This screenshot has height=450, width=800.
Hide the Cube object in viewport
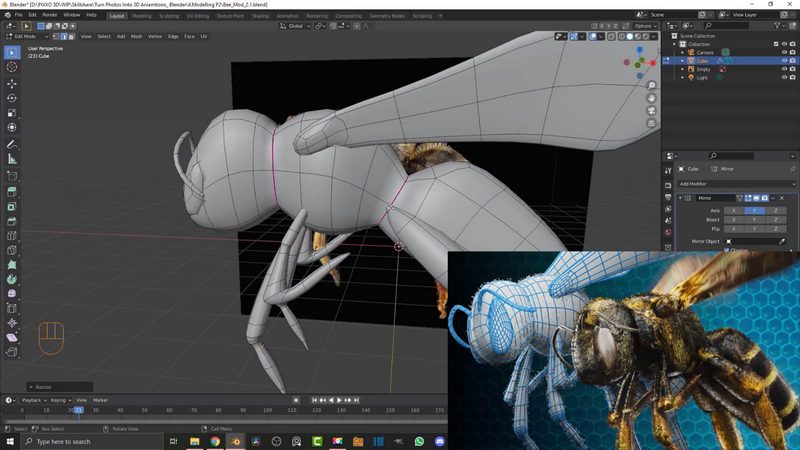tap(784, 61)
